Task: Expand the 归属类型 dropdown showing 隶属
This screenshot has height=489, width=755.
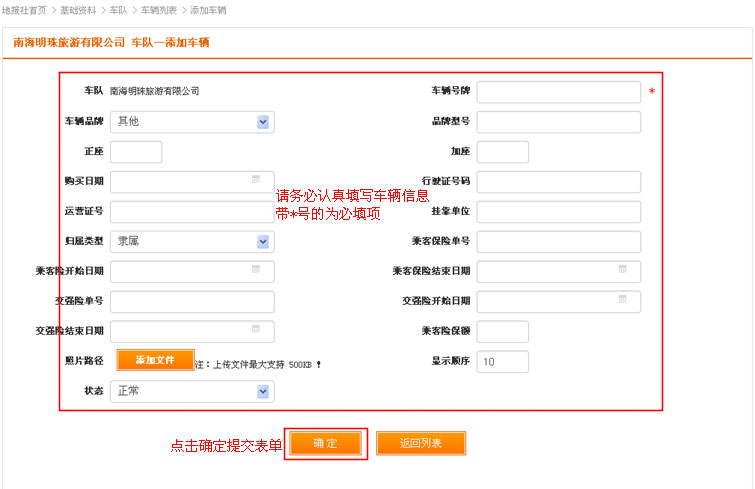Action: click(263, 242)
